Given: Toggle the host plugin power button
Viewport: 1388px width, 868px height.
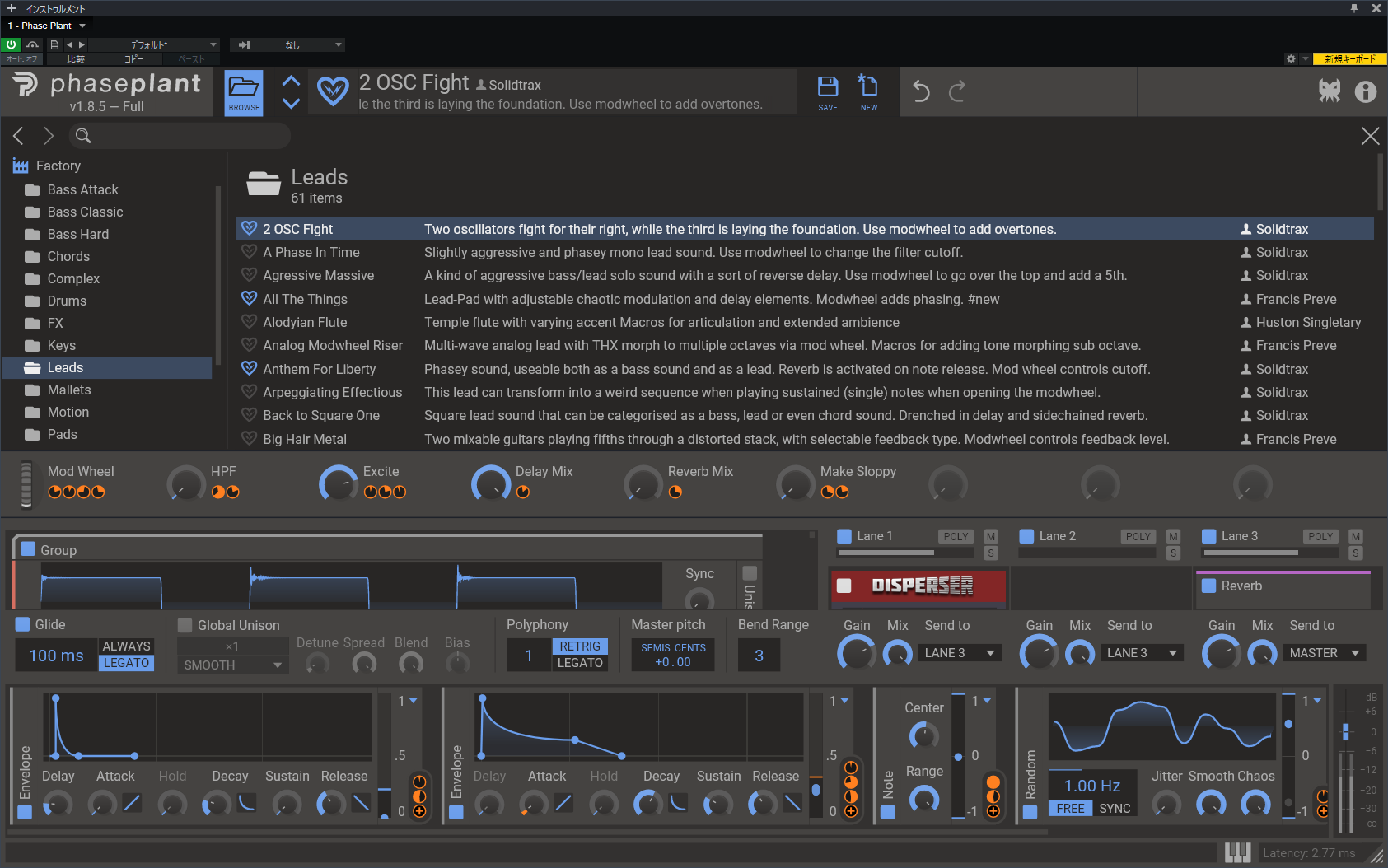Looking at the screenshot, I should (11, 44).
